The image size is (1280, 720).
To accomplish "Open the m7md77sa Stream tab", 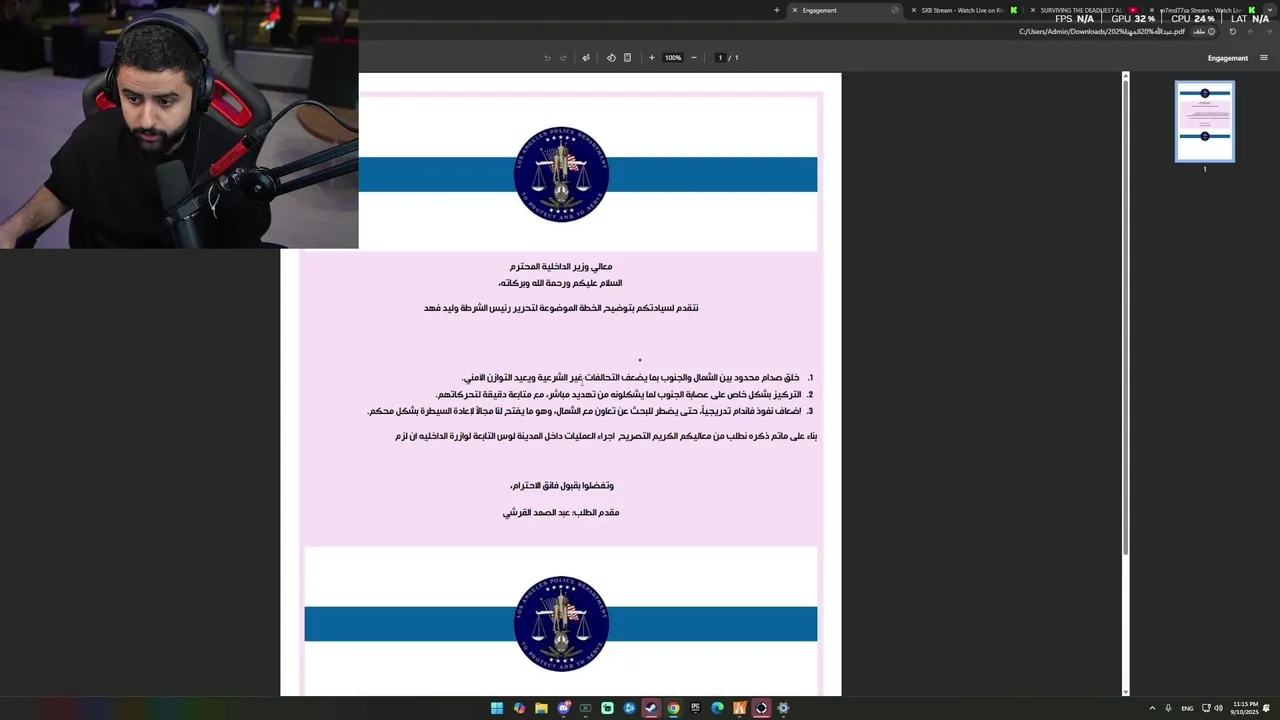I will tap(1200, 10).
